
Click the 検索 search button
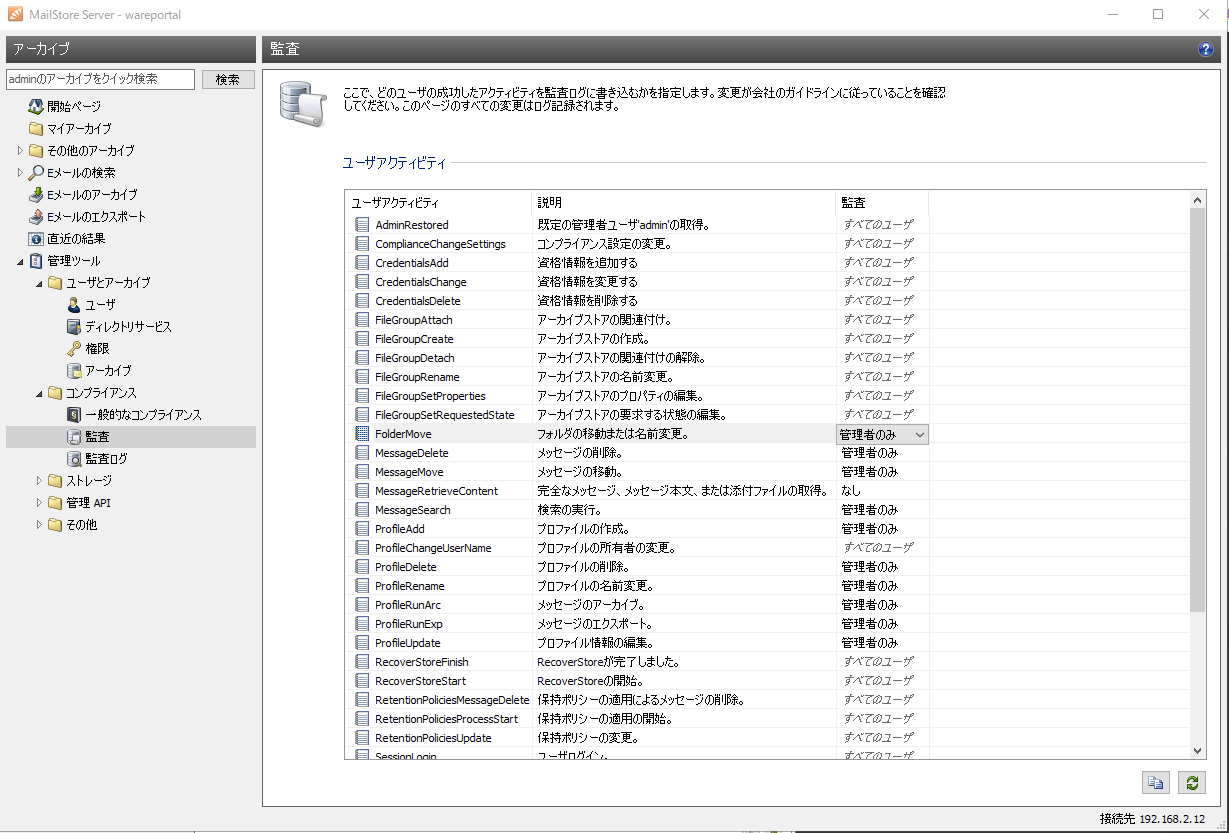point(228,79)
